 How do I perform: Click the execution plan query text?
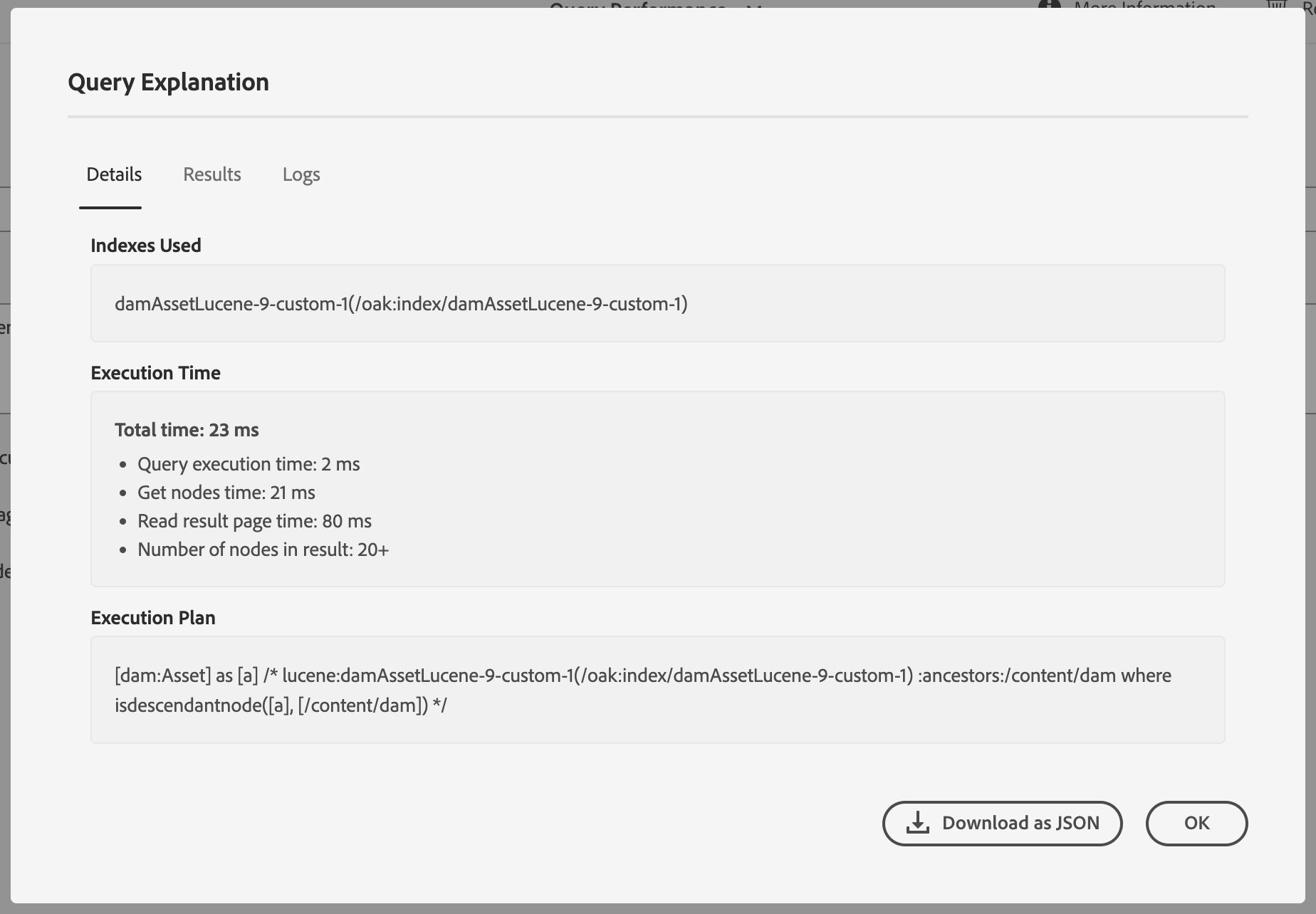pos(643,690)
